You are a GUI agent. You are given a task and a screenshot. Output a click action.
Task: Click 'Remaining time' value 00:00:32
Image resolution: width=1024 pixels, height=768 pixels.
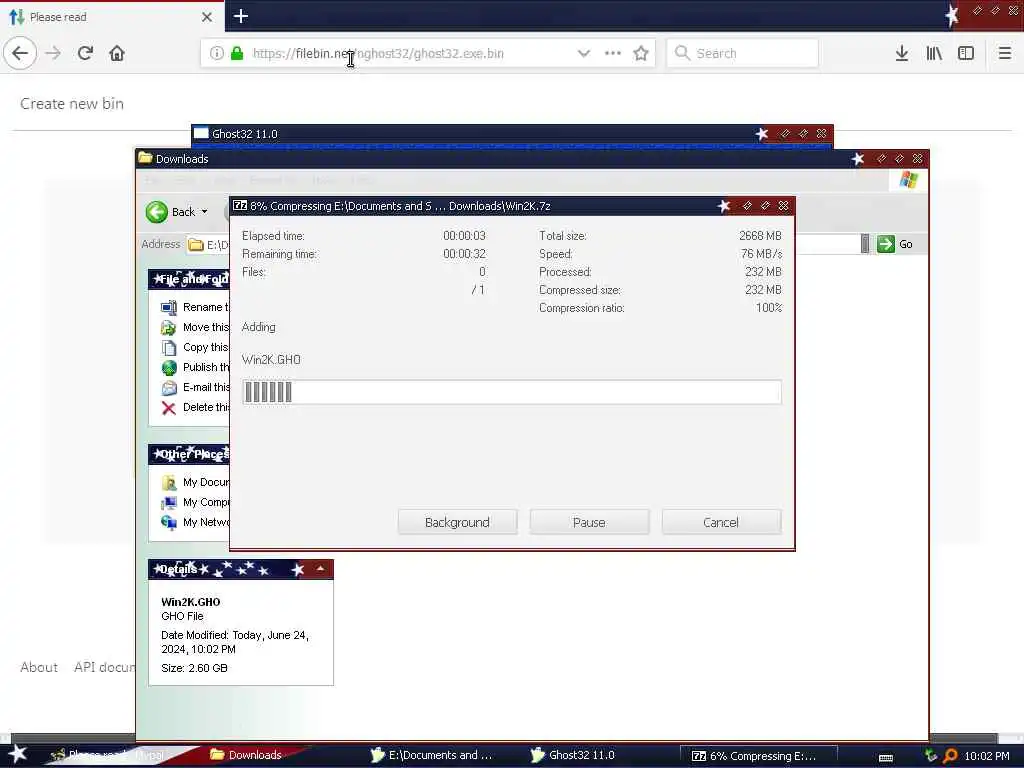[464, 254]
